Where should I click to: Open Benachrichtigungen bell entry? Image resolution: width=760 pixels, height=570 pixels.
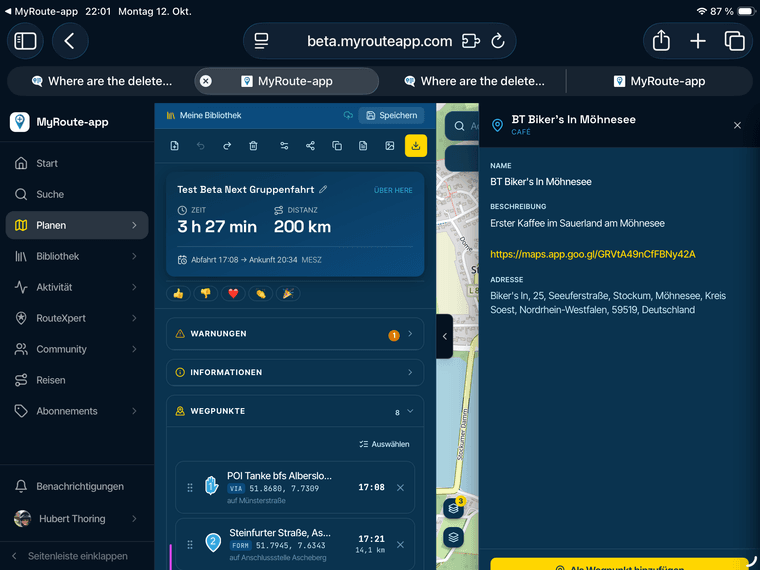pos(77,486)
